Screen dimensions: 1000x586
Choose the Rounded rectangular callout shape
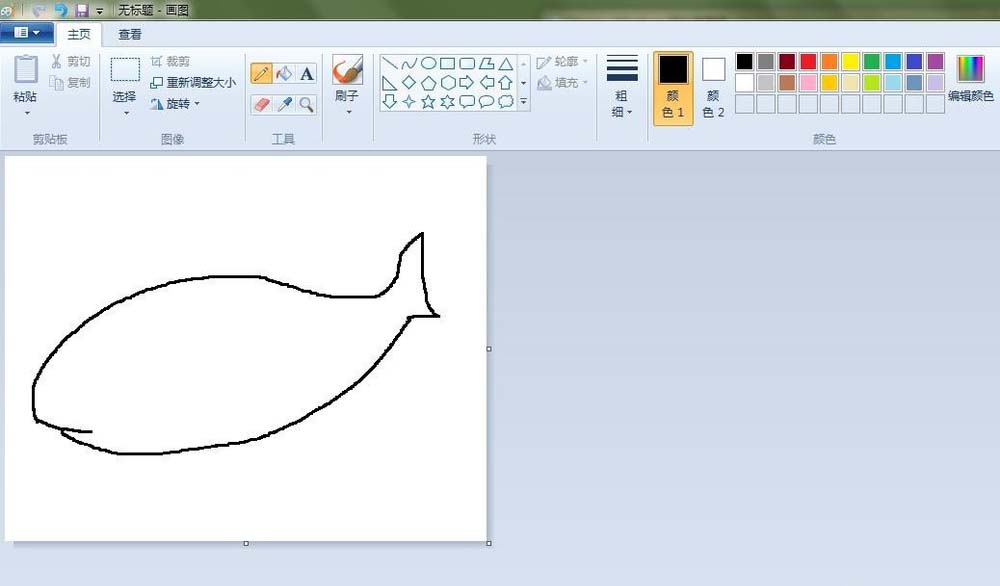[x=467, y=101]
